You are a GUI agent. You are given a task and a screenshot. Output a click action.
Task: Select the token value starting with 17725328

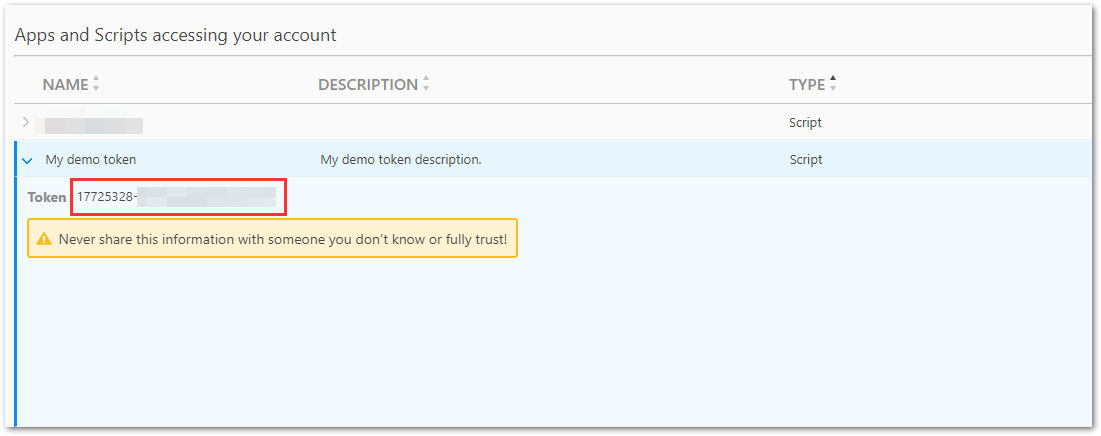point(177,197)
